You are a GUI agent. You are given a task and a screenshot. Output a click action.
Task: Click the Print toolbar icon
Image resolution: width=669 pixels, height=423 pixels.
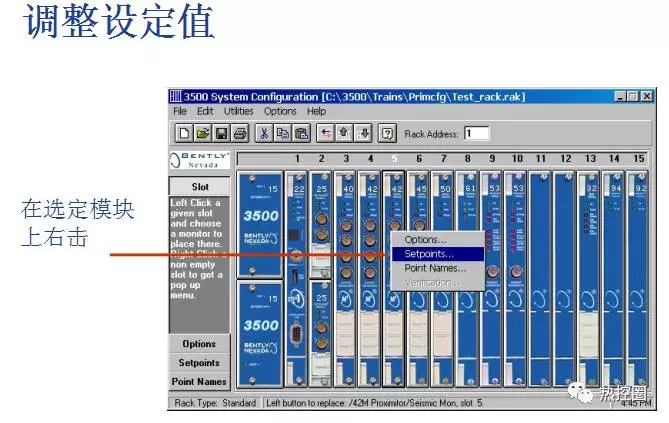(240, 133)
